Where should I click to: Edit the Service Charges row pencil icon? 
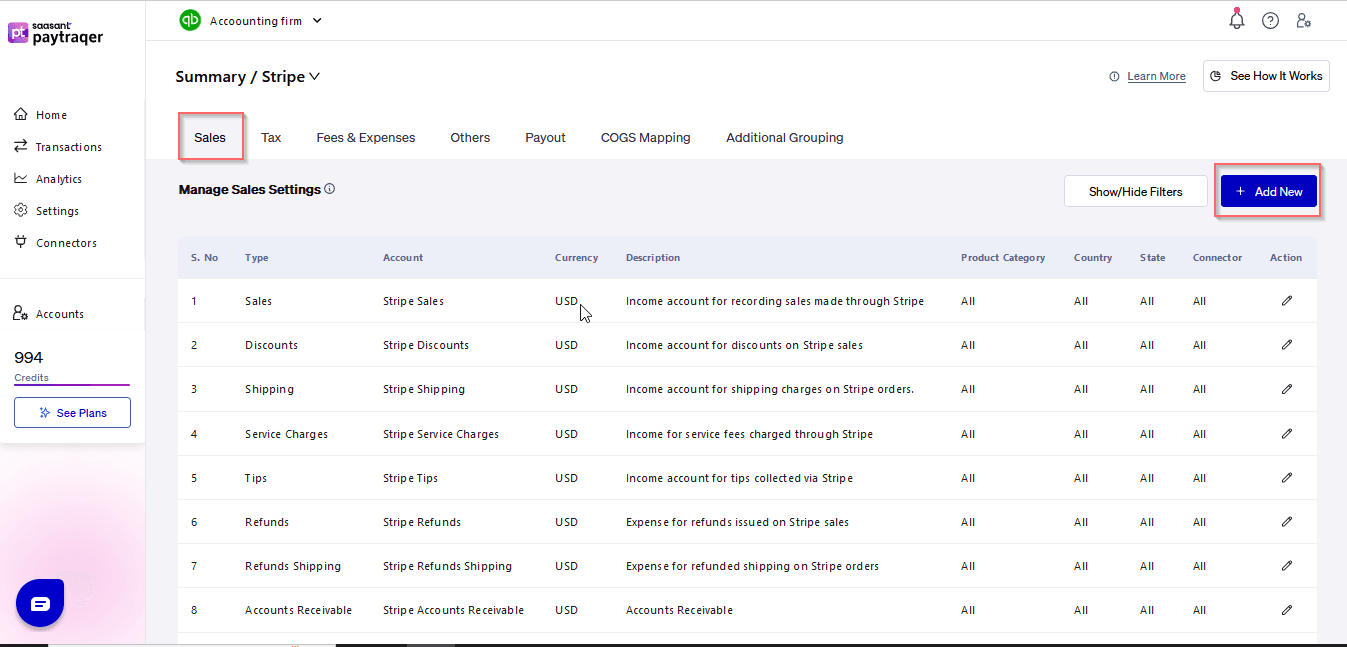1287,433
